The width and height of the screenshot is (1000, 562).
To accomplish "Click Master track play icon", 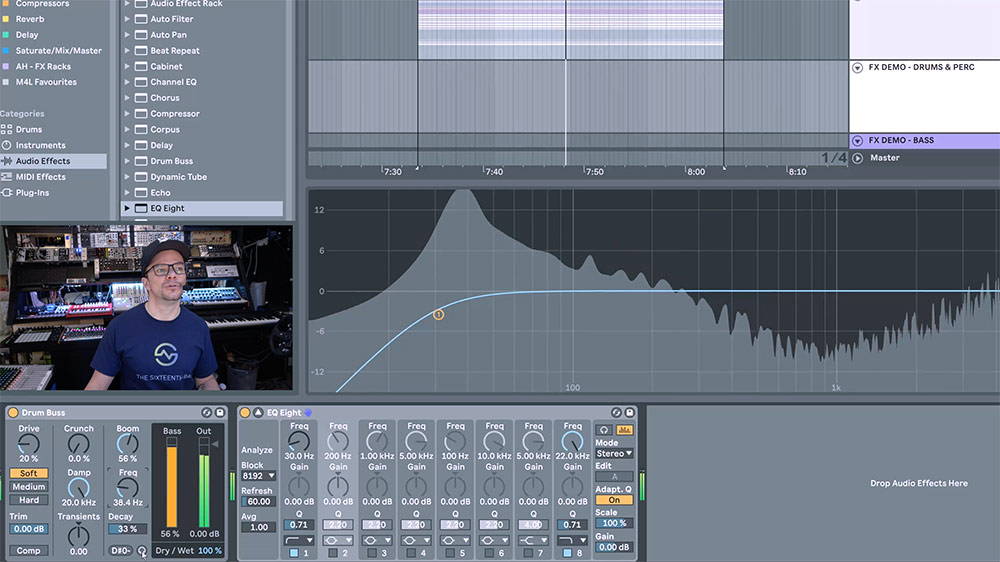I will coord(858,158).
